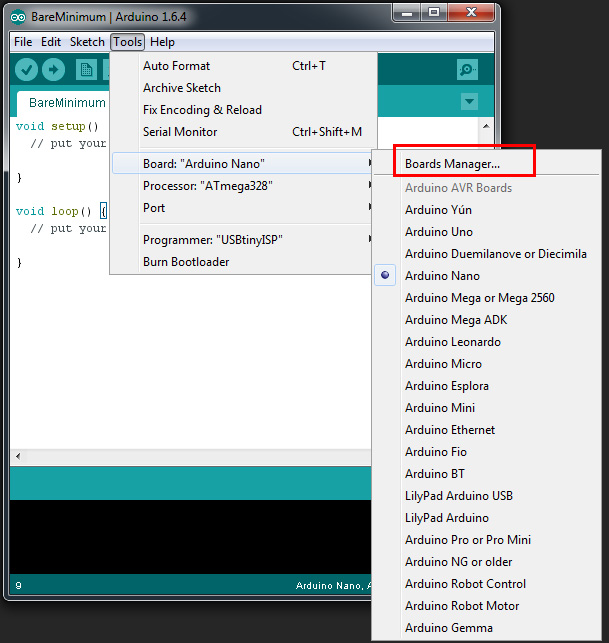This screenshot has height=643, width=609.
Task: Click the editor scrollbar up arrow
Action: coord(486,127)
